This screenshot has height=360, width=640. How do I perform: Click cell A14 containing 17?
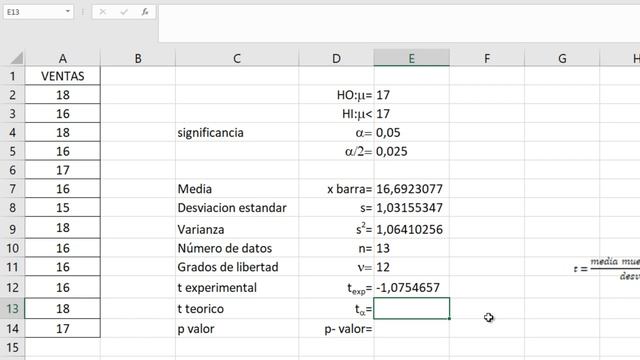62,329
